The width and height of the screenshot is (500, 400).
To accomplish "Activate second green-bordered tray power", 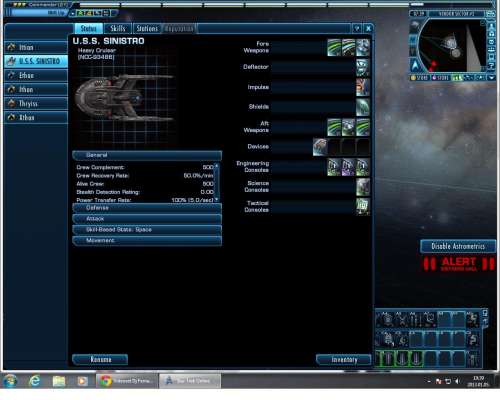I will coord(402,359).
